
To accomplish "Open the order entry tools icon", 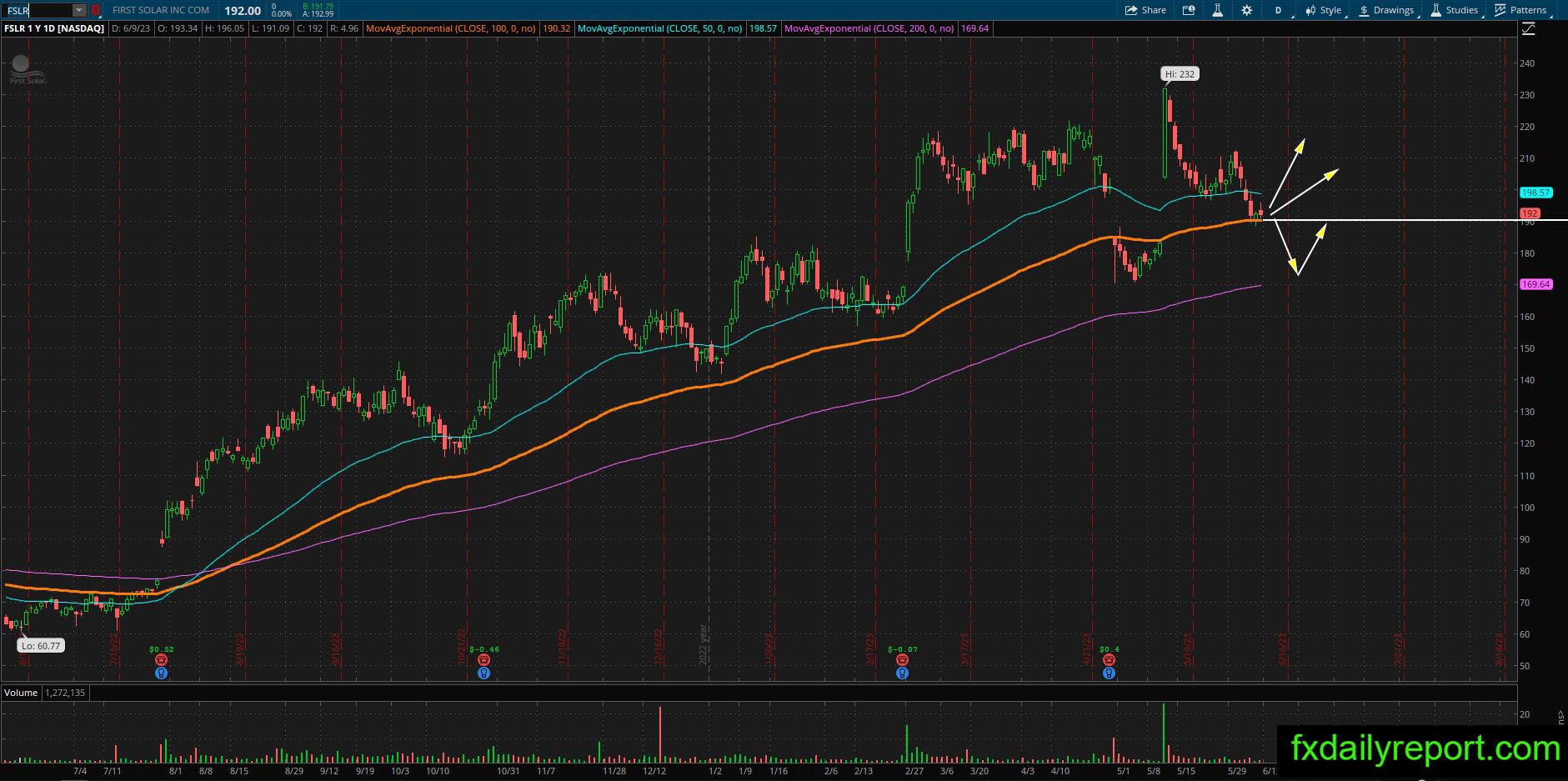I will [1189, 10].
